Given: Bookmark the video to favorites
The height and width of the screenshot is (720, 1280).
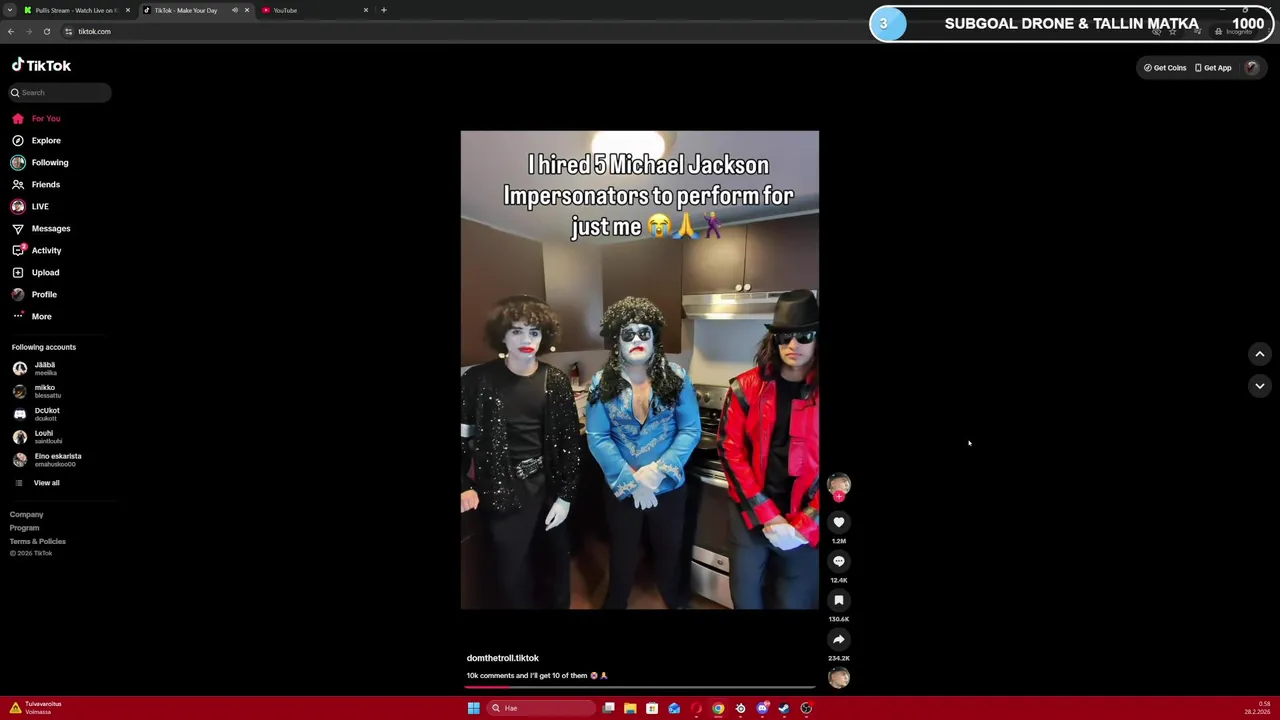Looking at the screenshot, I should point(839,600).
